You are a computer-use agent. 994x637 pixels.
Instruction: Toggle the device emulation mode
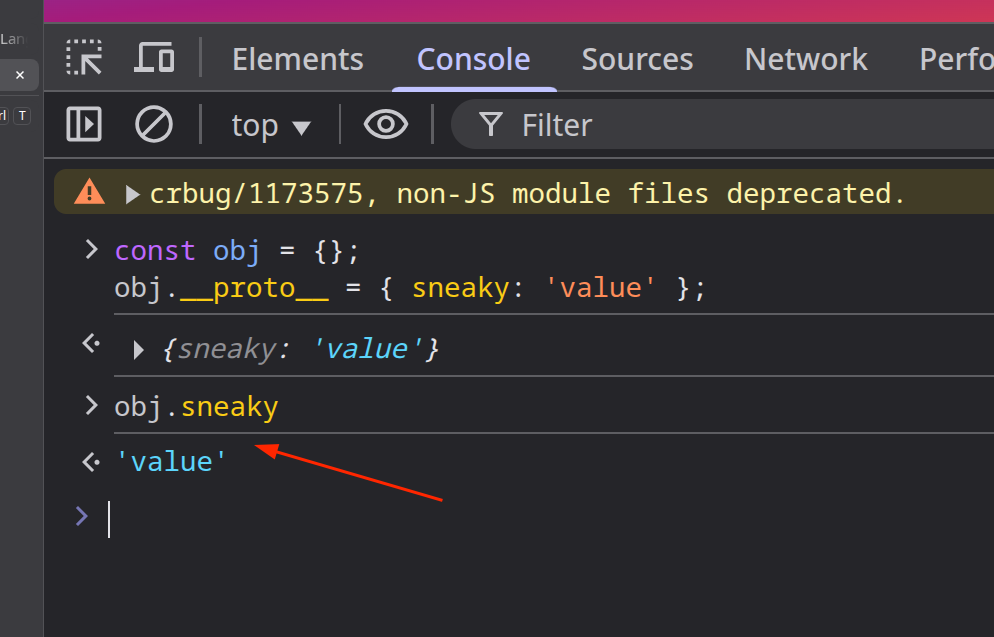pos(154,59)
